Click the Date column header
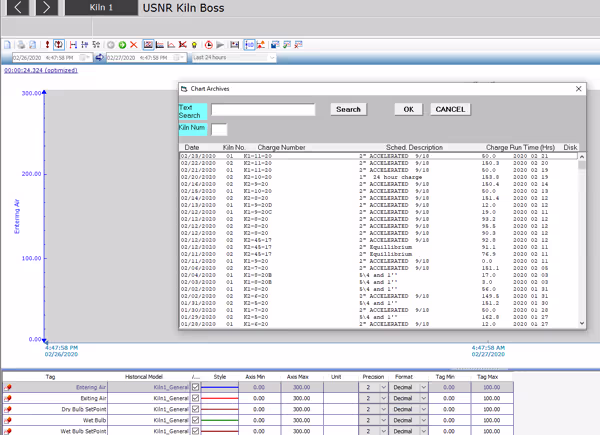The image size is (600, 435). 192,147
